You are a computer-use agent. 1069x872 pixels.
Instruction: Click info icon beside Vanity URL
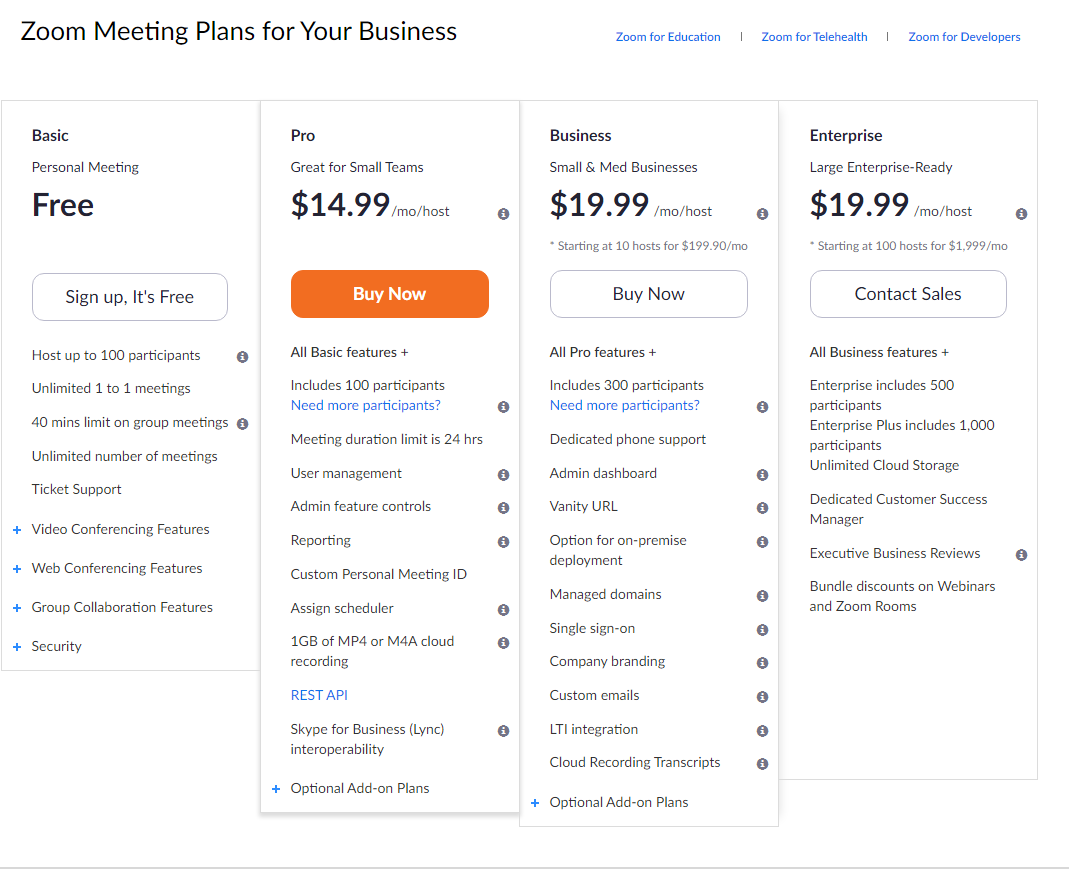[x=762, y=508]
